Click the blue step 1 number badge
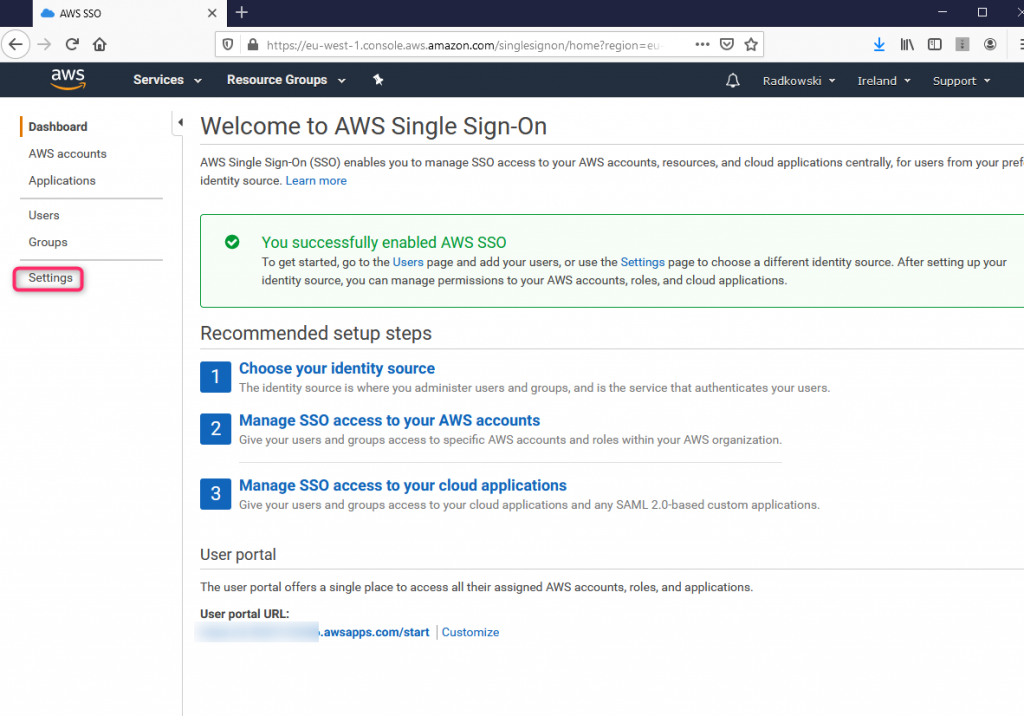1024x716 pixels. tap(216, 377)
